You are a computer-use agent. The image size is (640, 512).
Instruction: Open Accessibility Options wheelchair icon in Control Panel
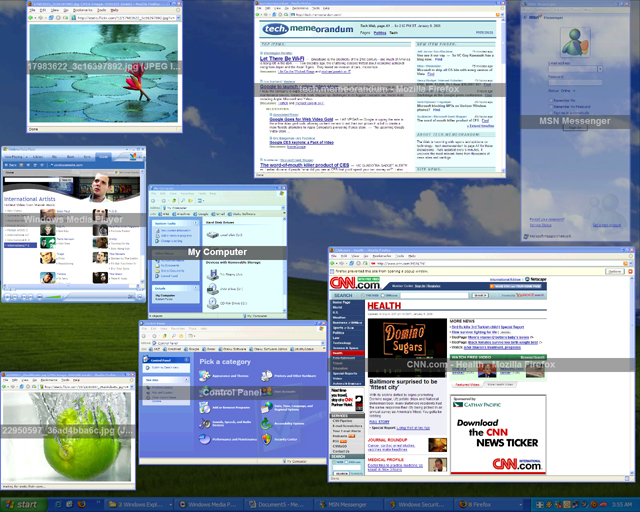267,423
